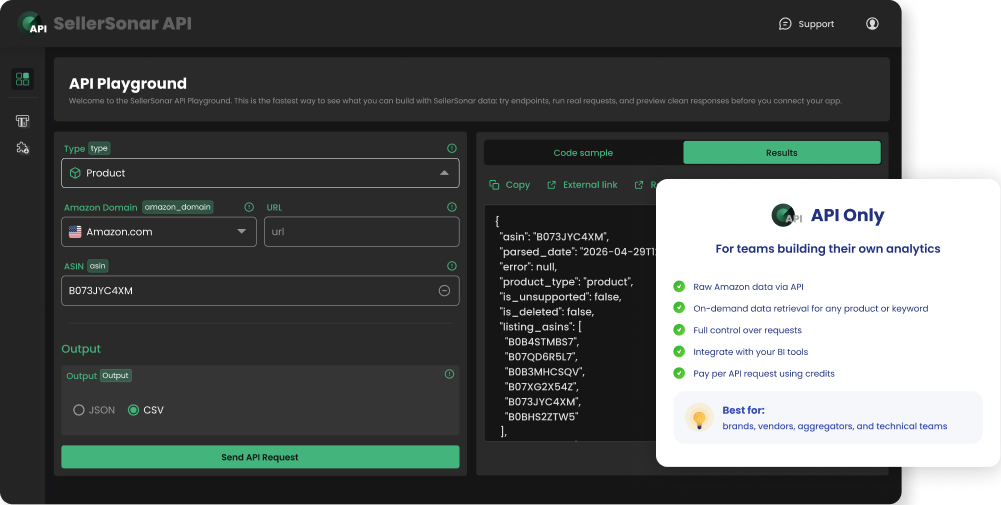
Task: Open the External link text
Action: (x=590, y=185)
